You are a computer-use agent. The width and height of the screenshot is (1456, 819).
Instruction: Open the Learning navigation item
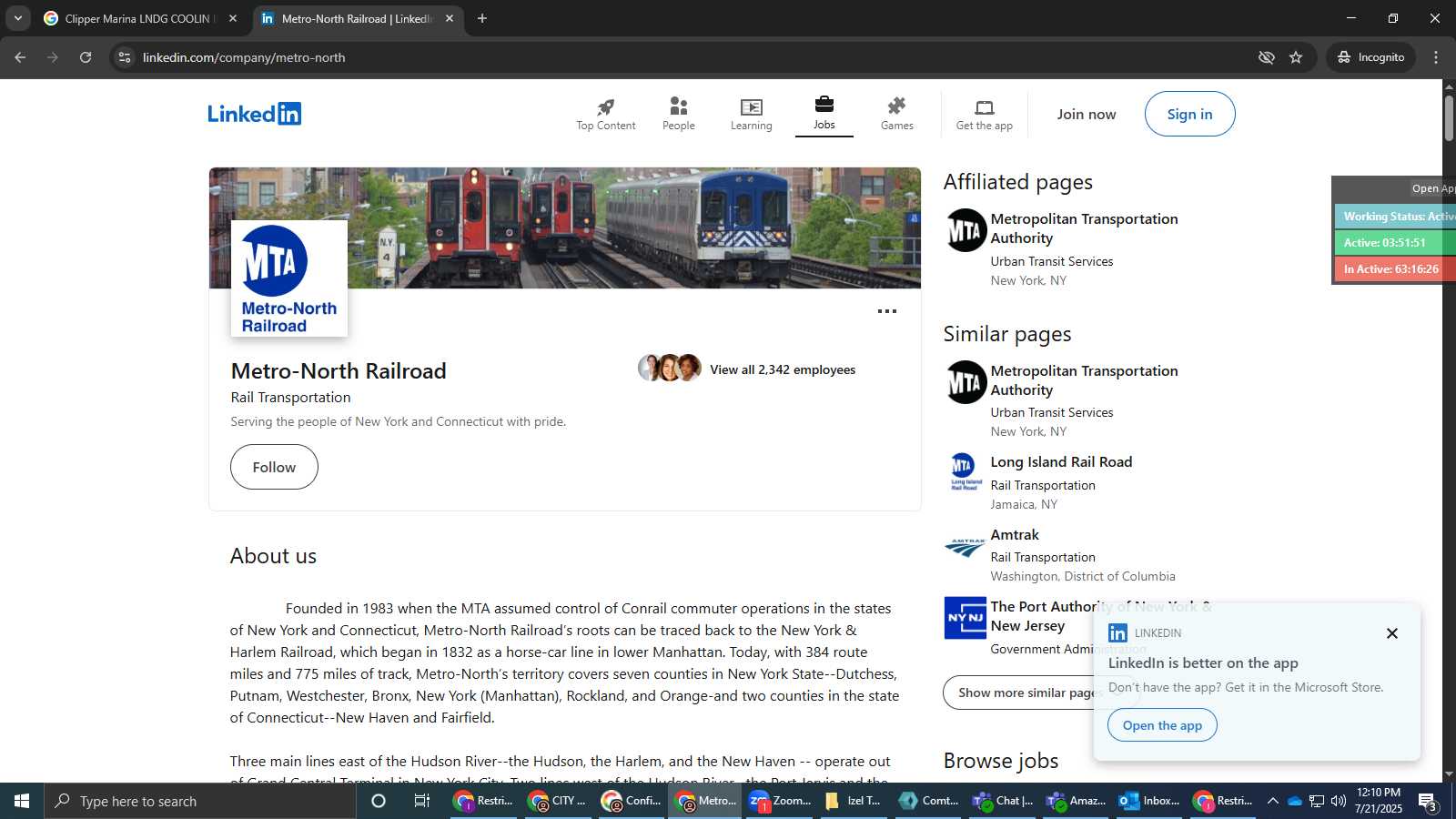tap(751, 115)
